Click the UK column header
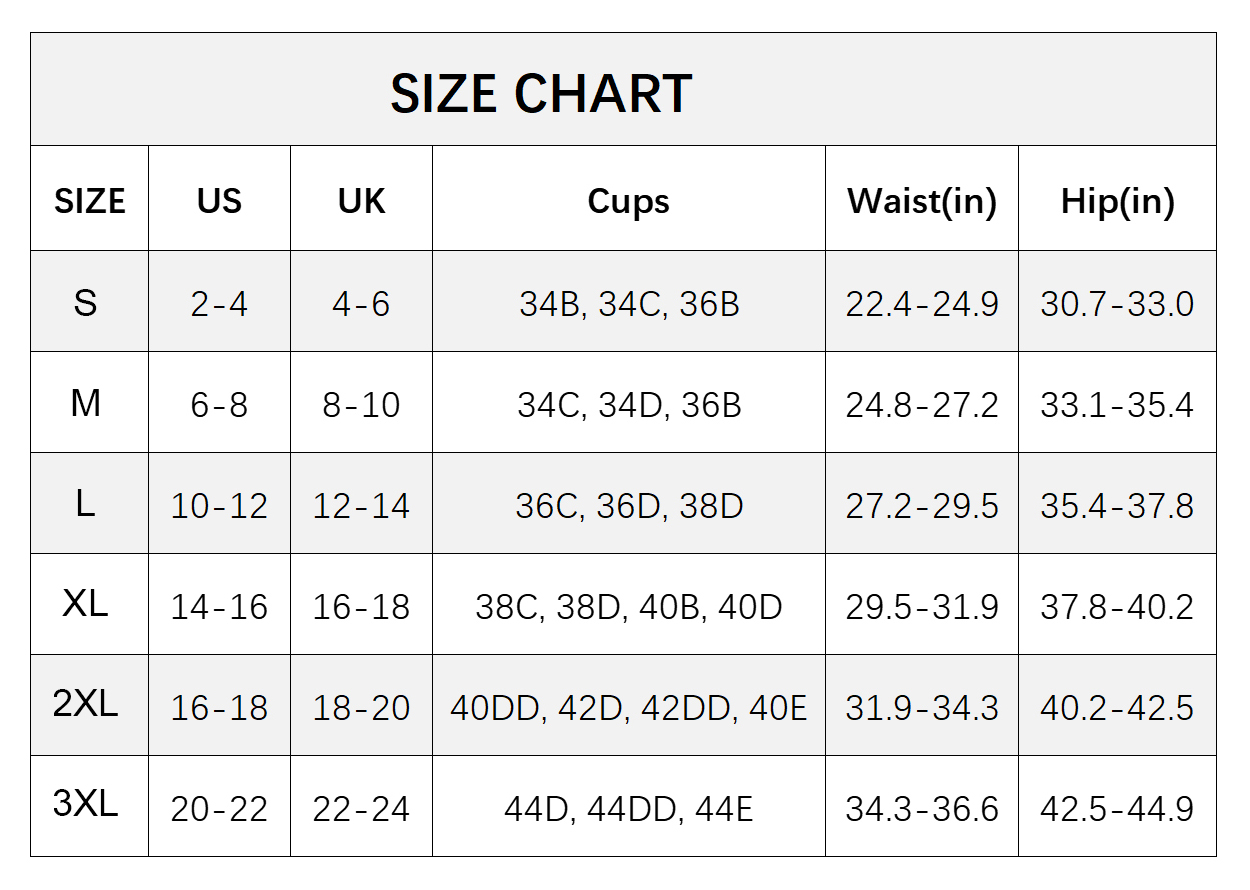 click(361, 201)
